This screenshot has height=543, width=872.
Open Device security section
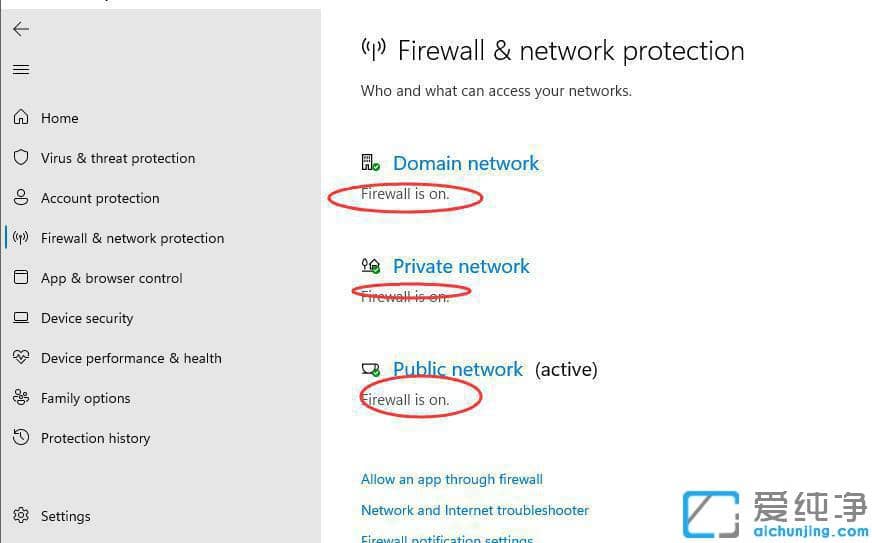pyautogui.click(x=87, y=318)
